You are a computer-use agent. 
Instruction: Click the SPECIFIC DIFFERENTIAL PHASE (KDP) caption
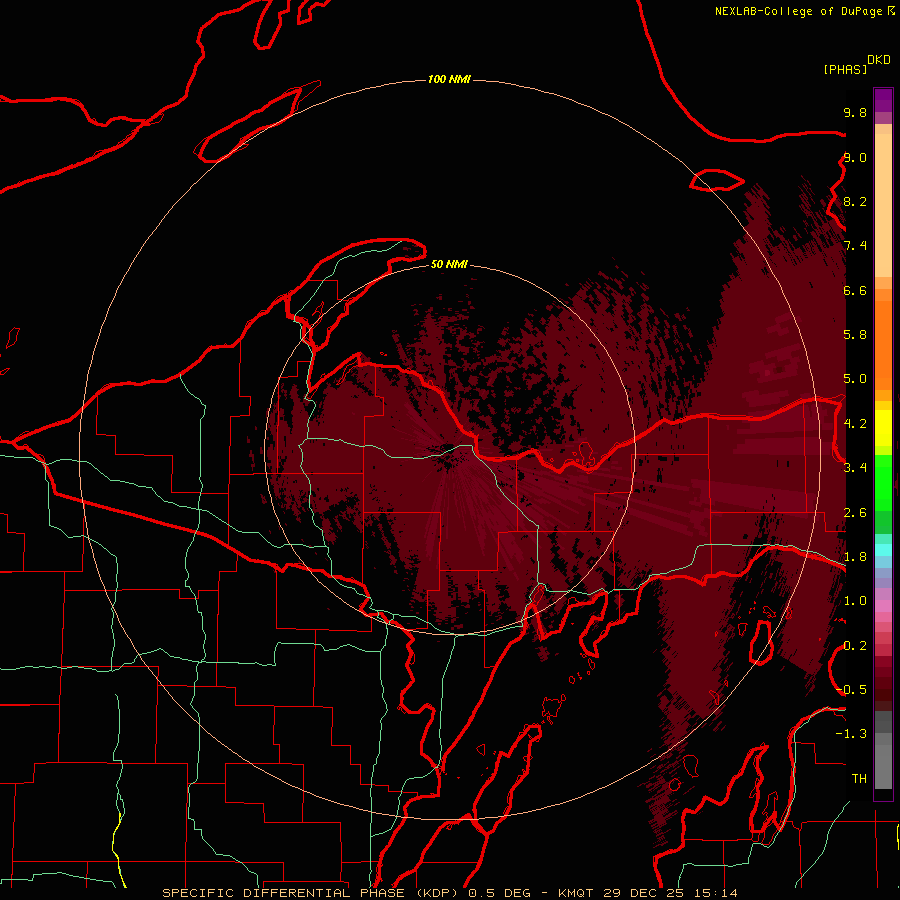coord(311,893)
